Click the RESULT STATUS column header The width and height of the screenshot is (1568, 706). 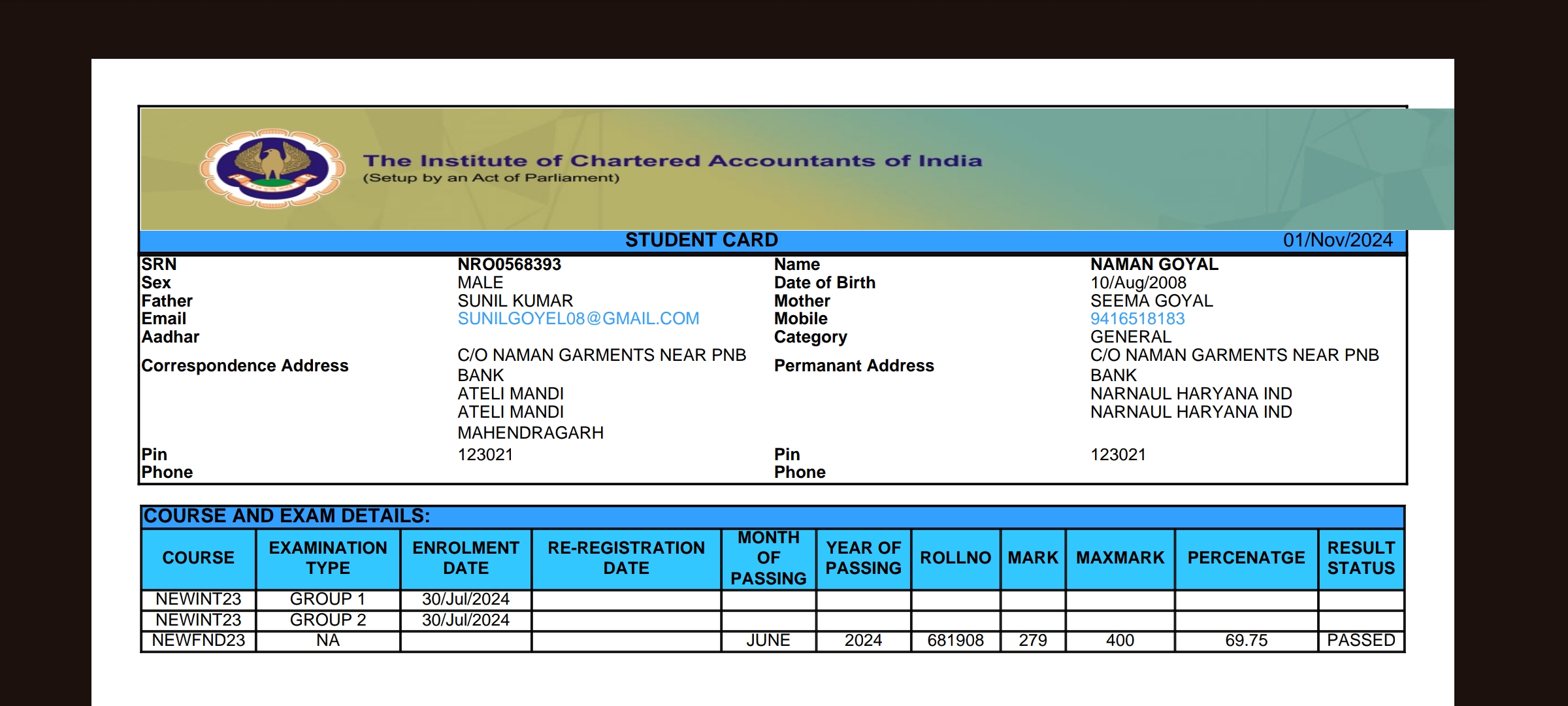pos(1361,558)
